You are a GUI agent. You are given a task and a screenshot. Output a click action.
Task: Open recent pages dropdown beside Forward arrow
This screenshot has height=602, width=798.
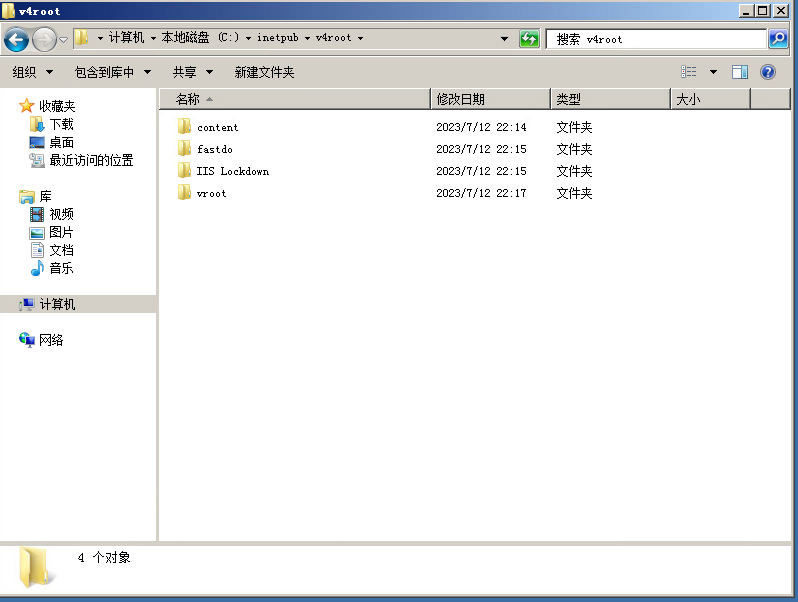(x=64, y=39)
